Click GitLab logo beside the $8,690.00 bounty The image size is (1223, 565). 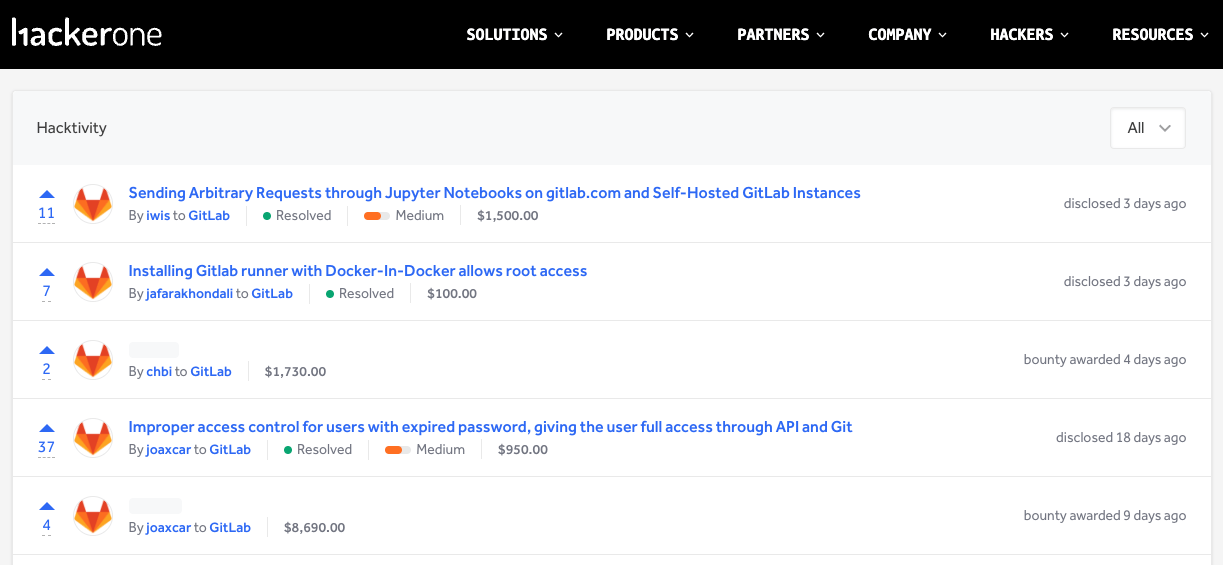pyautogui.click(x=93, y=516)
